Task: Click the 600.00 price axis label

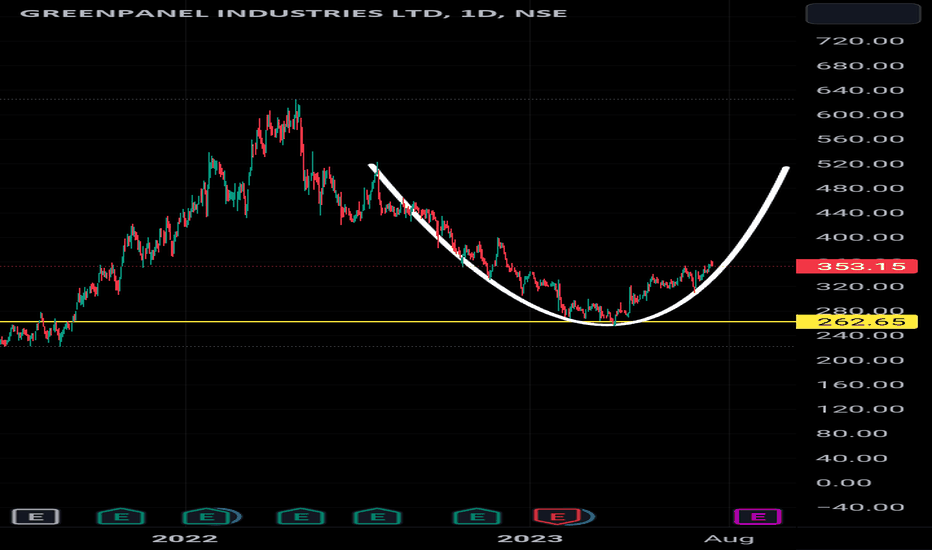Action: tap(860, 115)
